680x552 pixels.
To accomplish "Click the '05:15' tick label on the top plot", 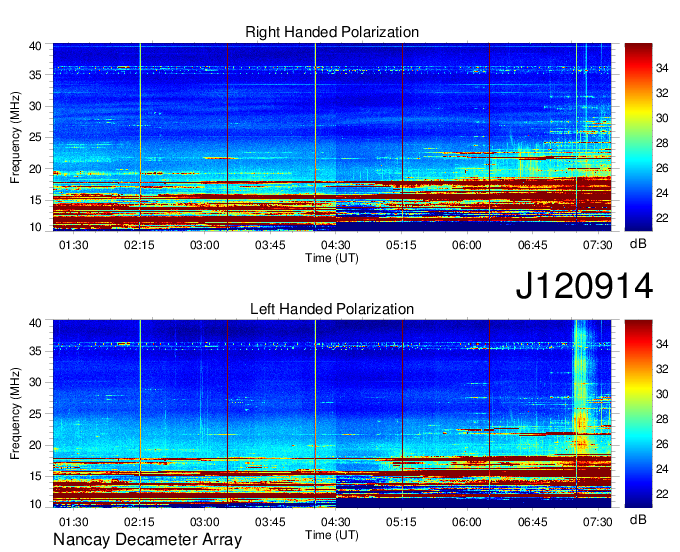I will pyautogui.click(x=401, y=245).
